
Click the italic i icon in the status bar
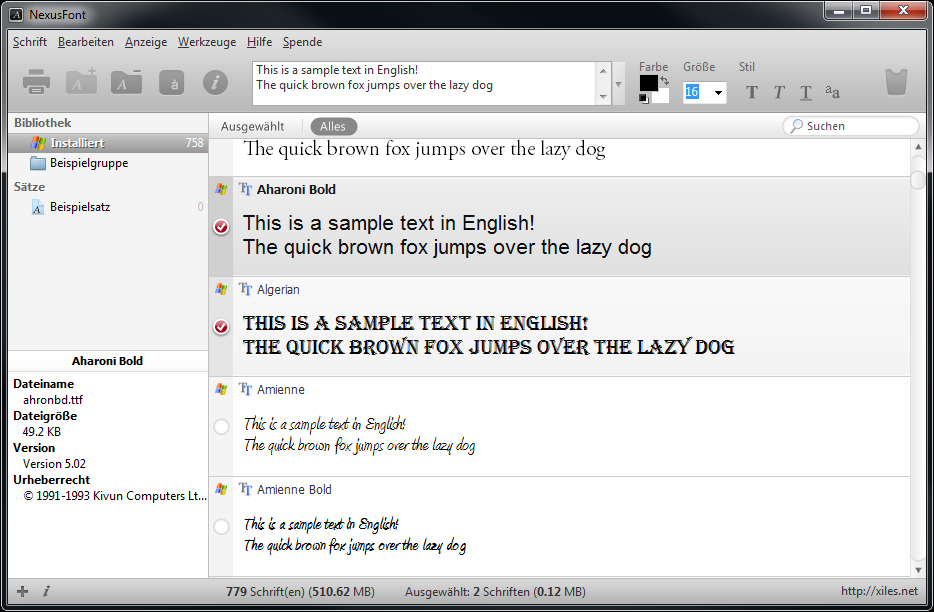46,591
